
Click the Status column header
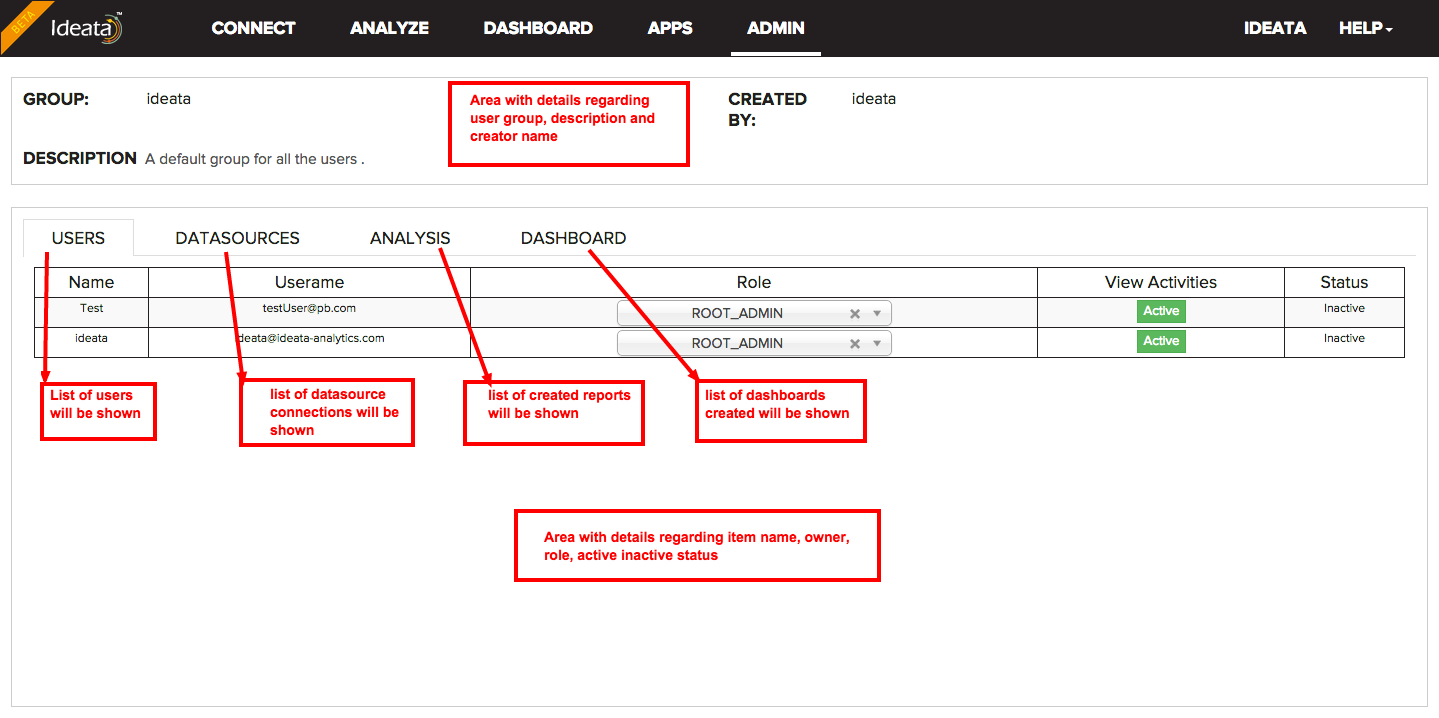pos(1344,282)
